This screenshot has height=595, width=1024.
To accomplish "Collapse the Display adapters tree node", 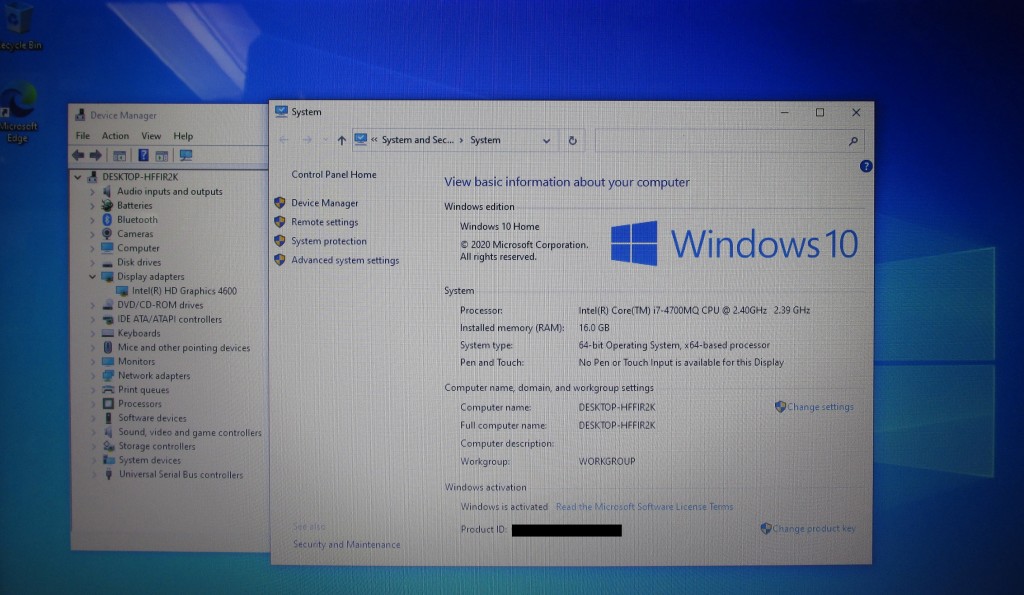I will point(93,277).
